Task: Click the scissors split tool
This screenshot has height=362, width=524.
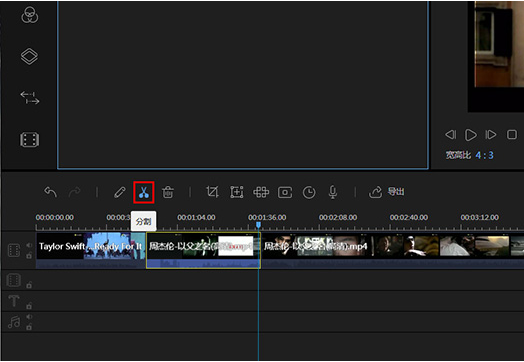Action: (144, 193)
